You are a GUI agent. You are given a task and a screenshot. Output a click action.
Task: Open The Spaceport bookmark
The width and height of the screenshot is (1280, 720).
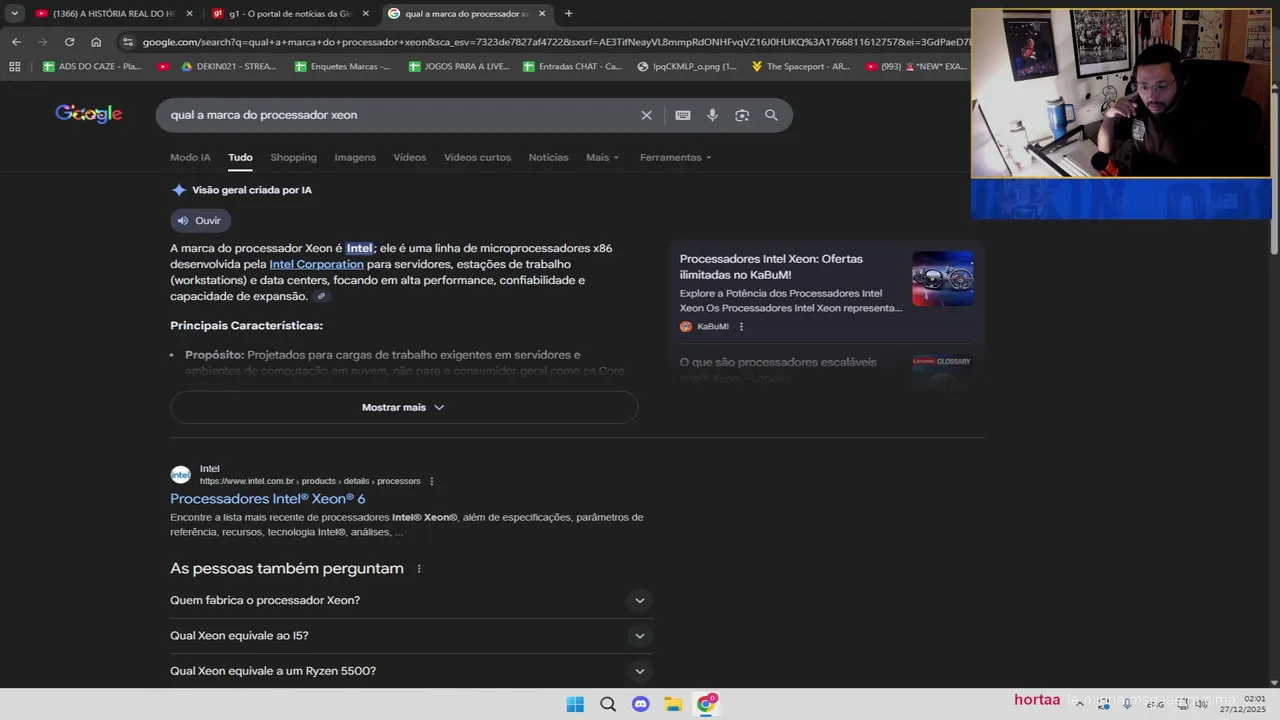tap(801, 67)
